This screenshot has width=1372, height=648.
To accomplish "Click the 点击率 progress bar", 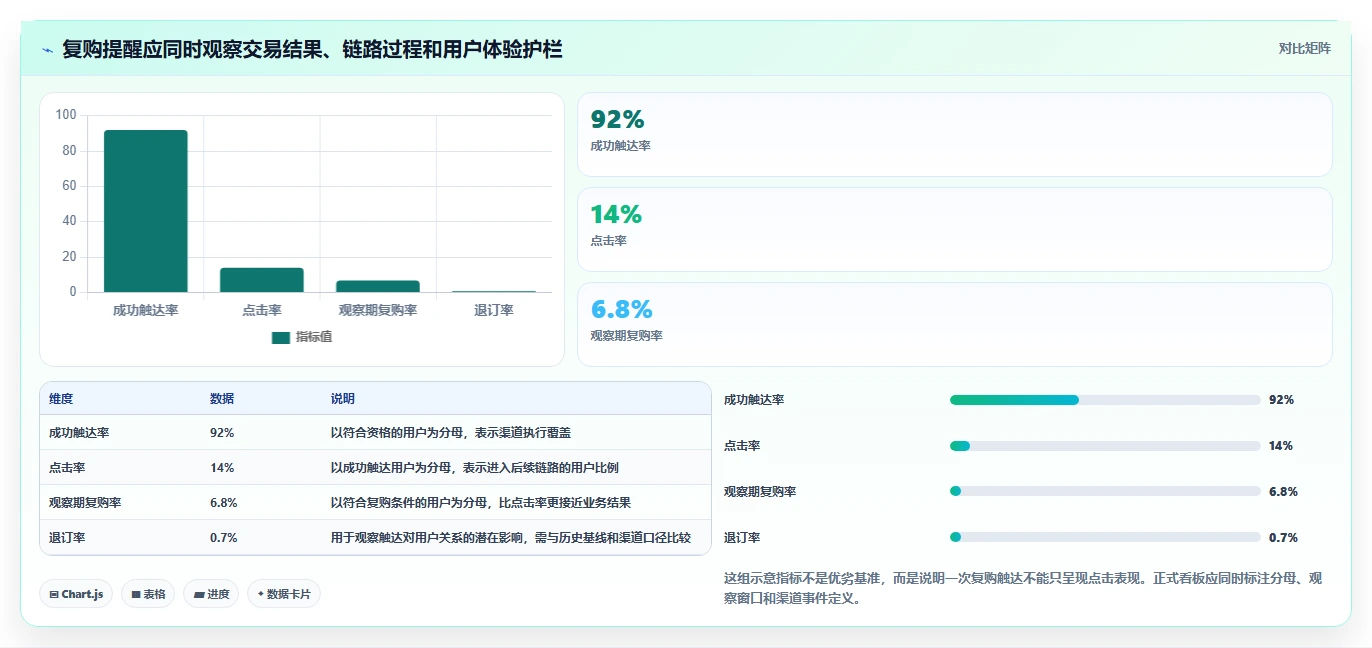I will [1105, 446].
